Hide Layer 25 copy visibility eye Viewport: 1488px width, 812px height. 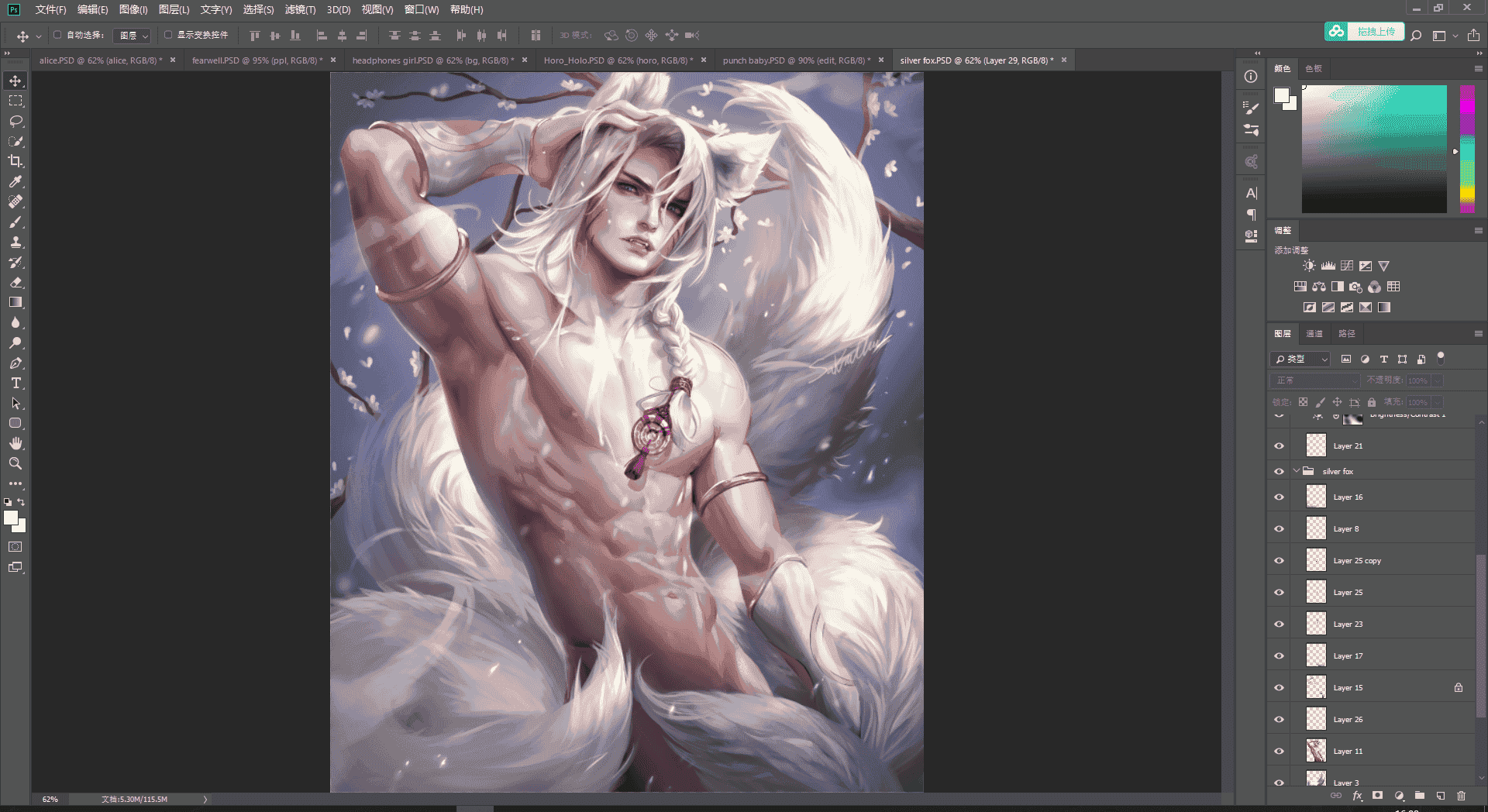click(1280, 560)
